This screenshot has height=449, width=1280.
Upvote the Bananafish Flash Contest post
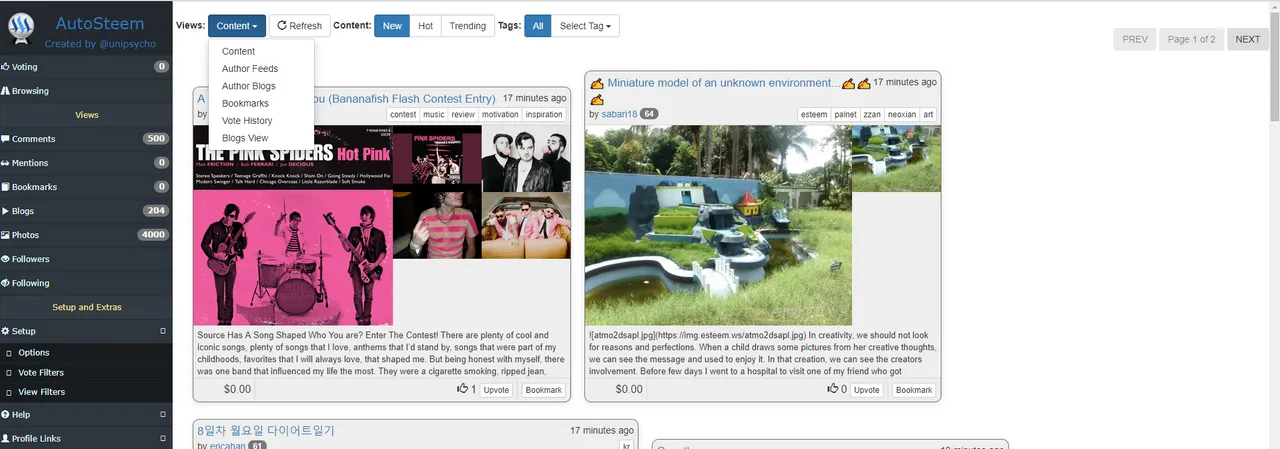(496, 390)
